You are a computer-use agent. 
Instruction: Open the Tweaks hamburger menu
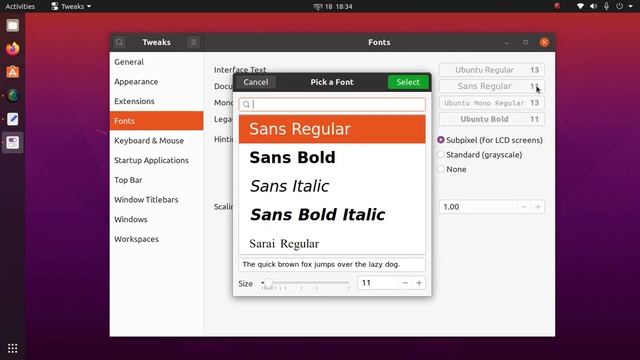193,42
